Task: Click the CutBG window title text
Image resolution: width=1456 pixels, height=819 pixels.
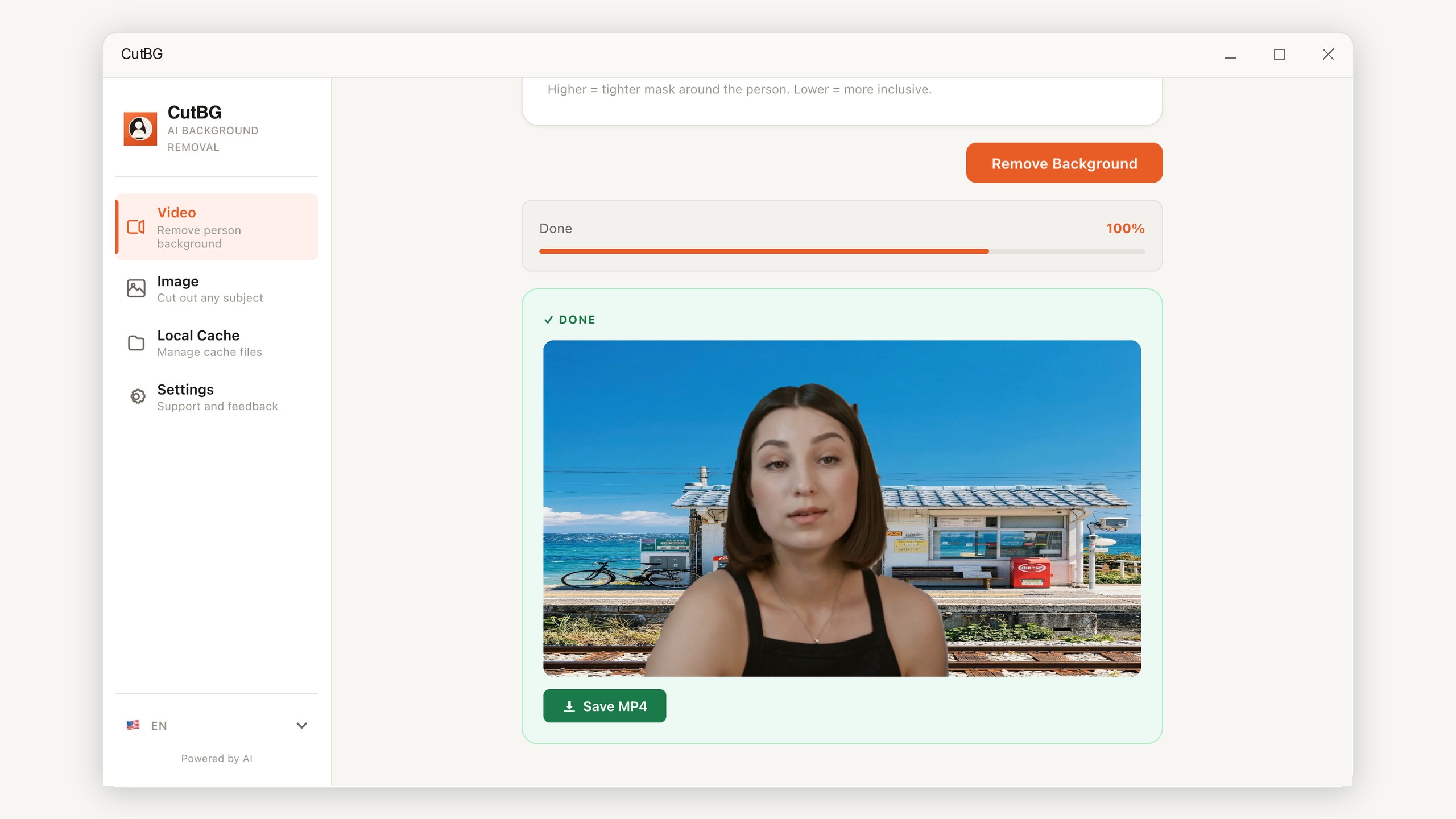Action: pos(142,54)
